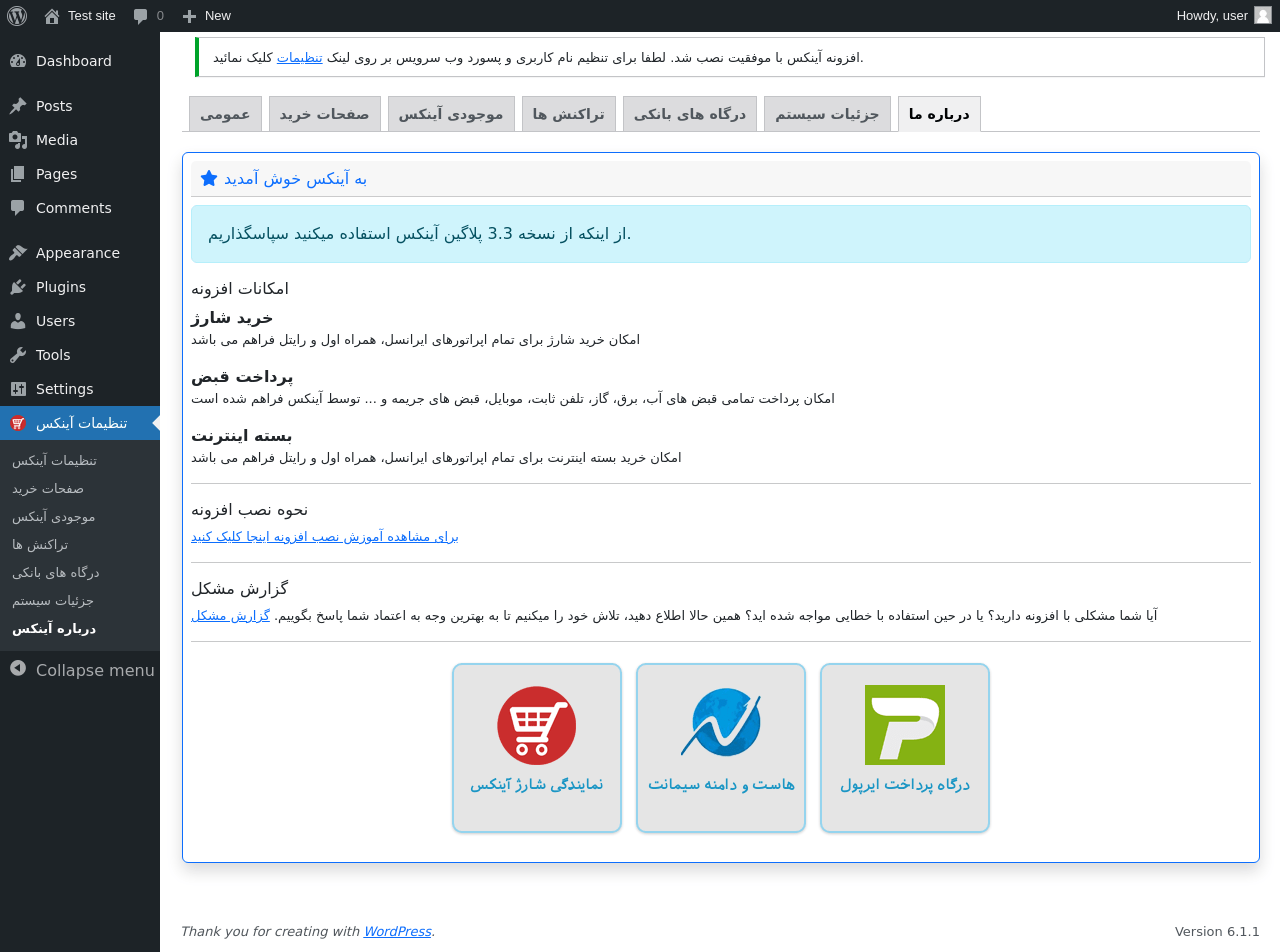Select the درباره ما tab

click(939, 114)
